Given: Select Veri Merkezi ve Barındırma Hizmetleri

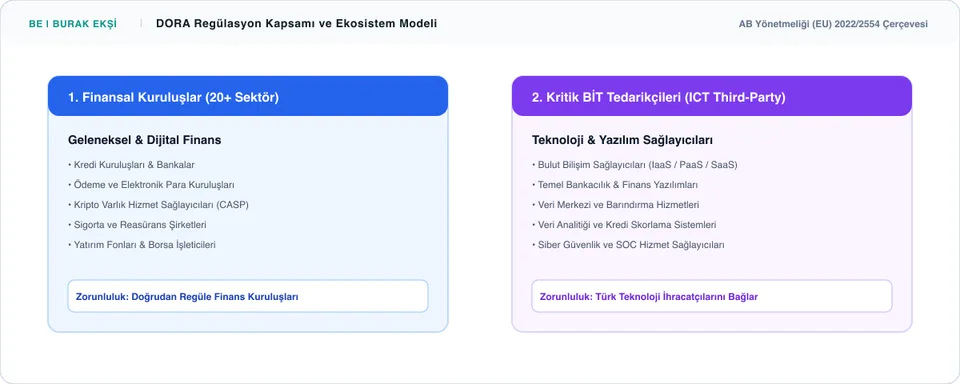Looking at the screenshot, I should coord(615,205).
